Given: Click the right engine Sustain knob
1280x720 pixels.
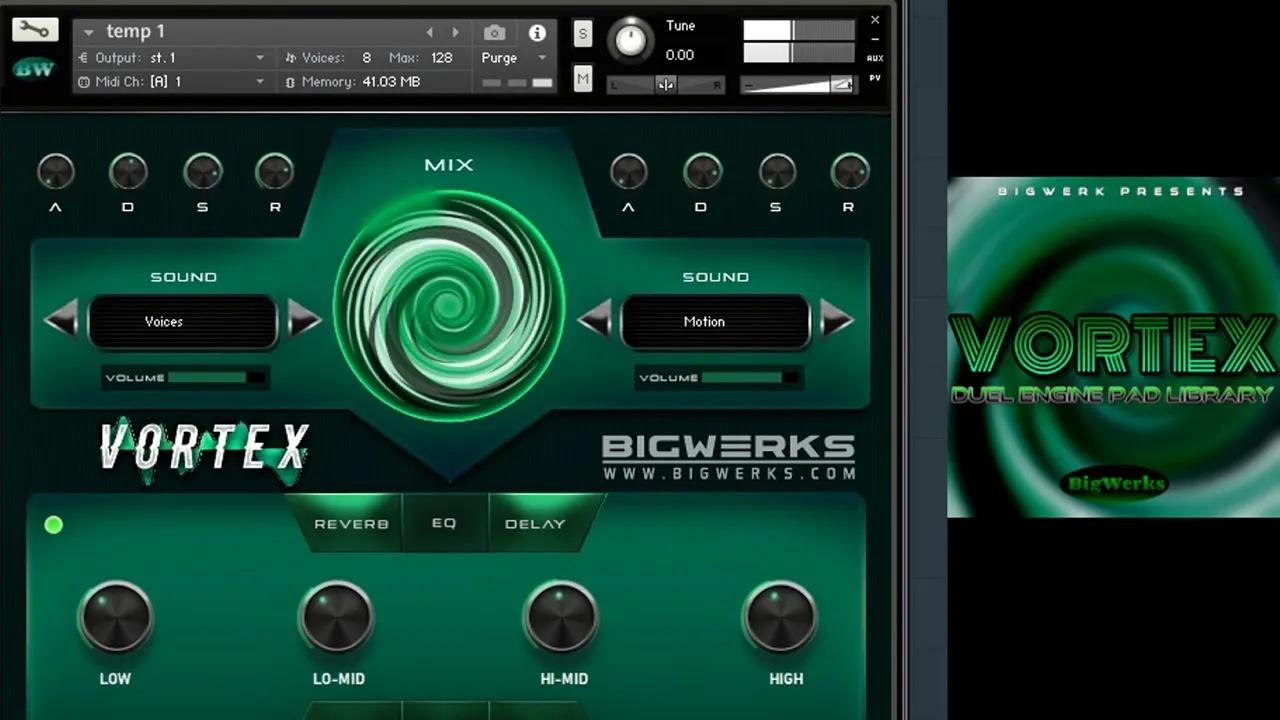Looking at the screenshot, I should click(x=777, y=171).
